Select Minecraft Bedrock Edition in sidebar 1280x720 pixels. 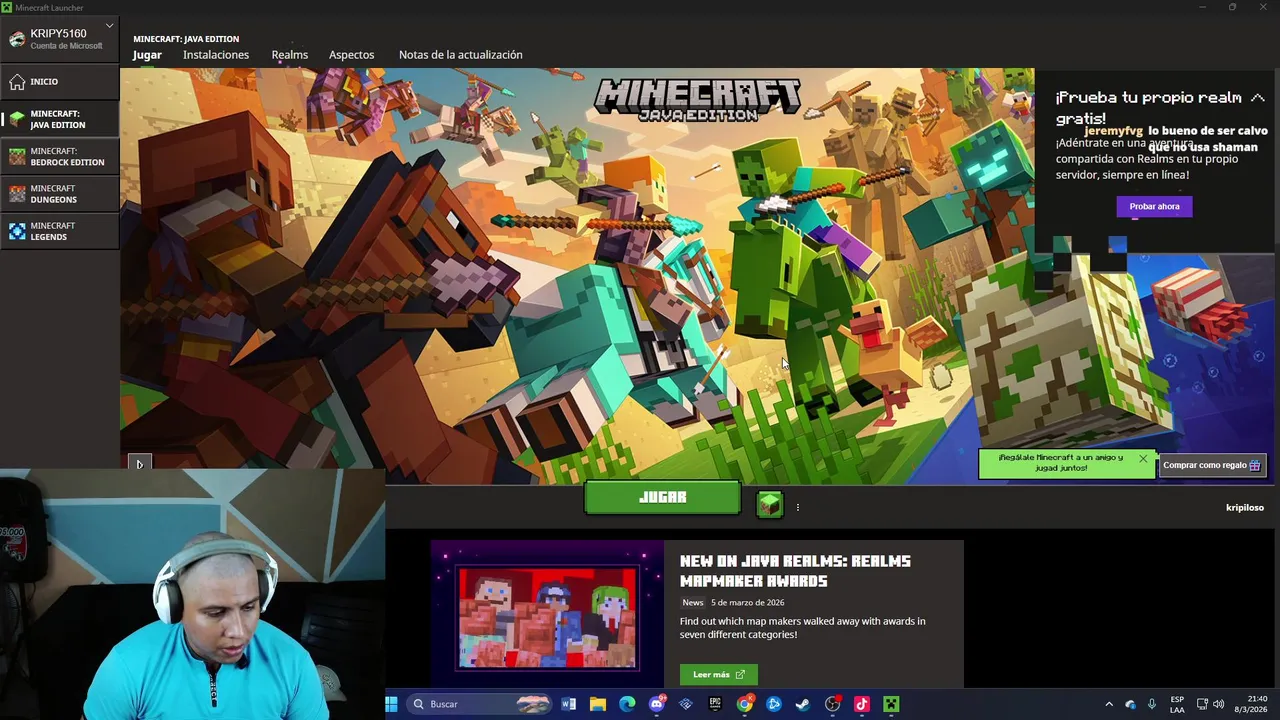pyautogui.click(x=60, y=157)
